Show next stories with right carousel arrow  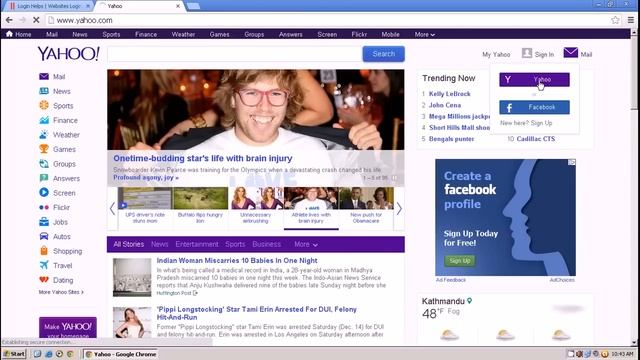click(399, 209)
